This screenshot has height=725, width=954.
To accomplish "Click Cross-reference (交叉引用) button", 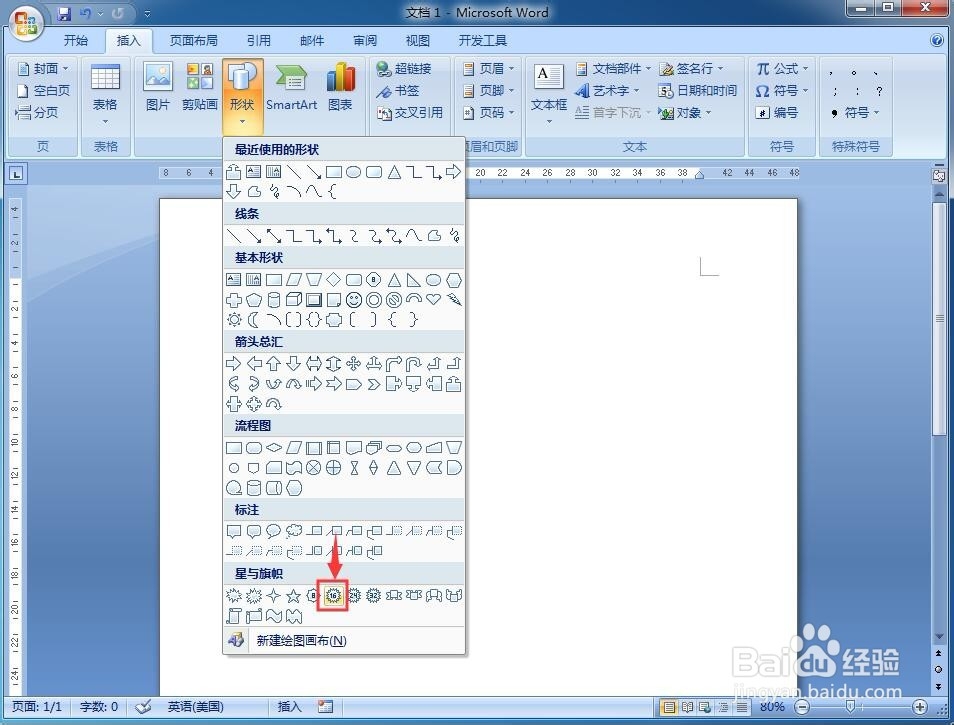I will pyautogui.click(x=410, y=113).
